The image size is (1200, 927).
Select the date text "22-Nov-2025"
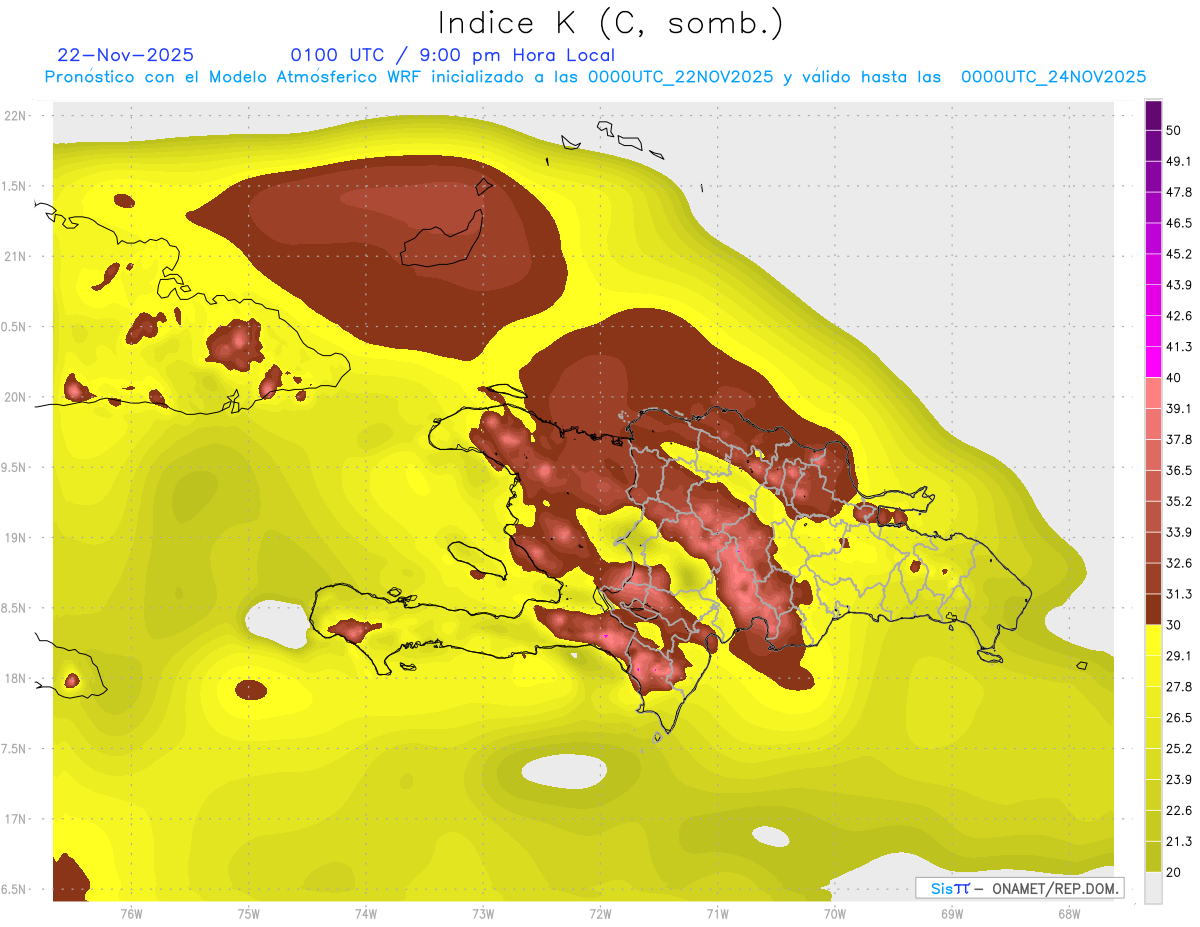126,55
